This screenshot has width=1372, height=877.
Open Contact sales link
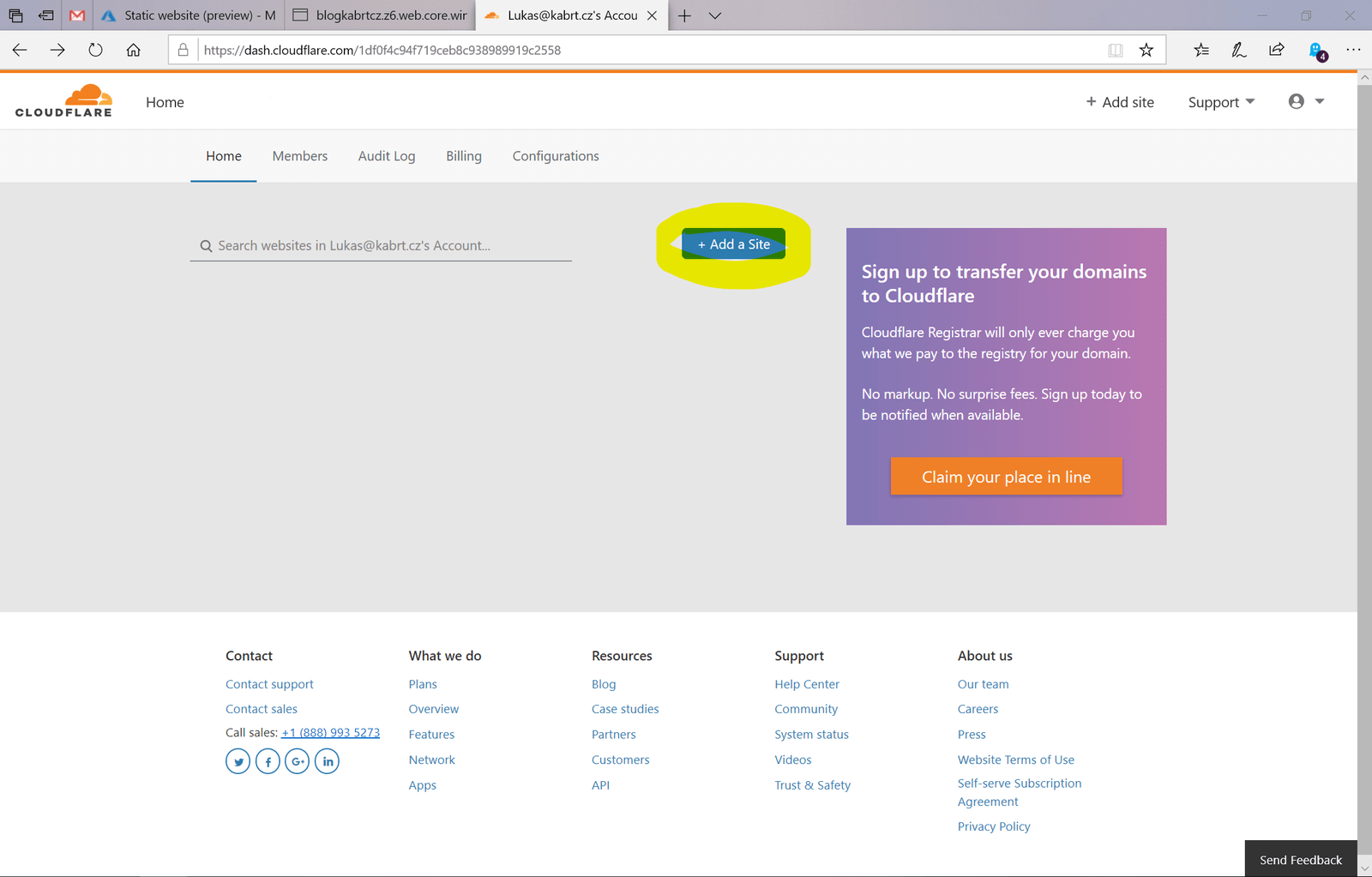(262, 709)
